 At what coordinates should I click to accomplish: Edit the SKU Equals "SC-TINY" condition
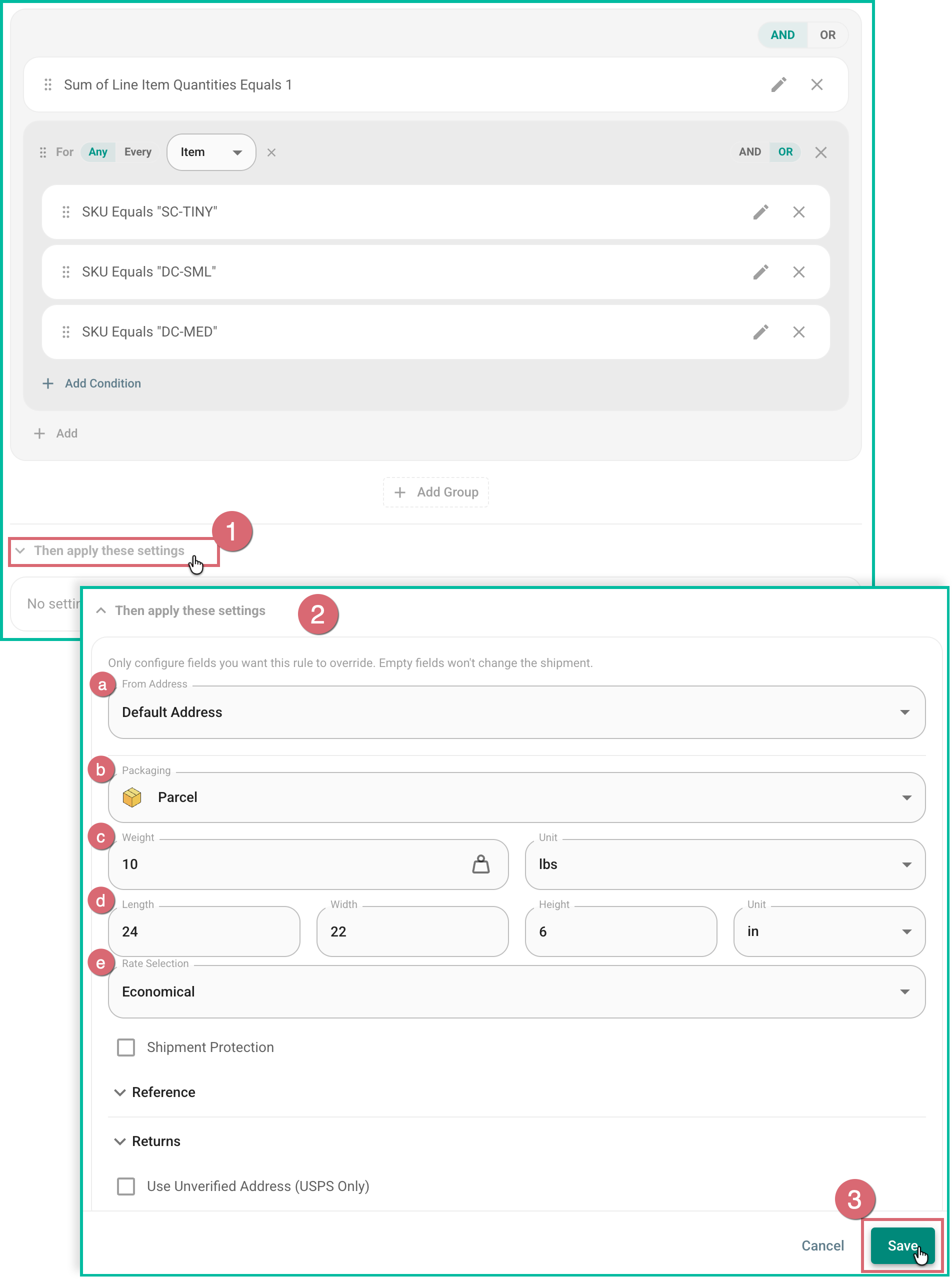click(x=760, y=212)
